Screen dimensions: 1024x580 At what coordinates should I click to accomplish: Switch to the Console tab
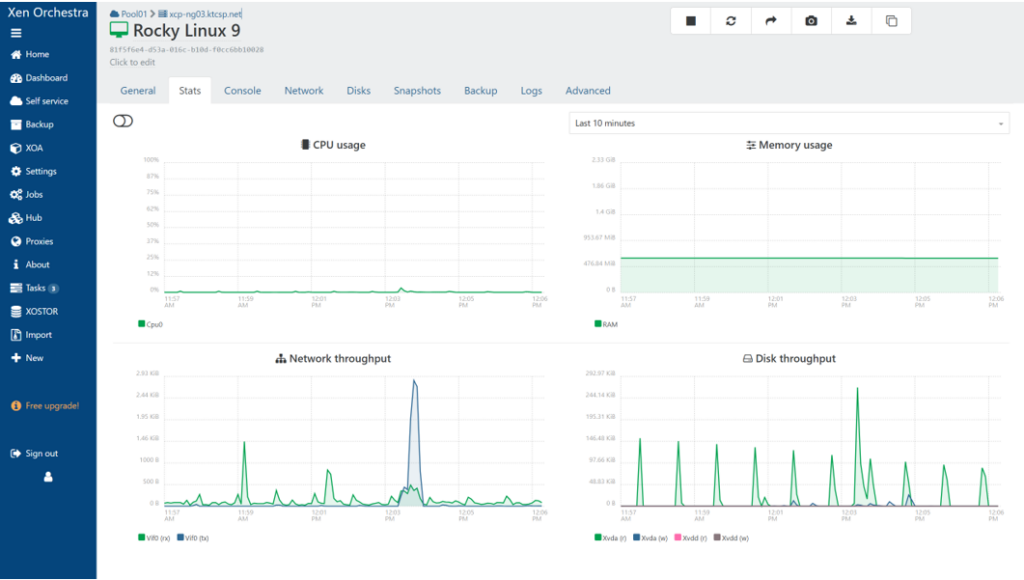(x=242, y=91)
